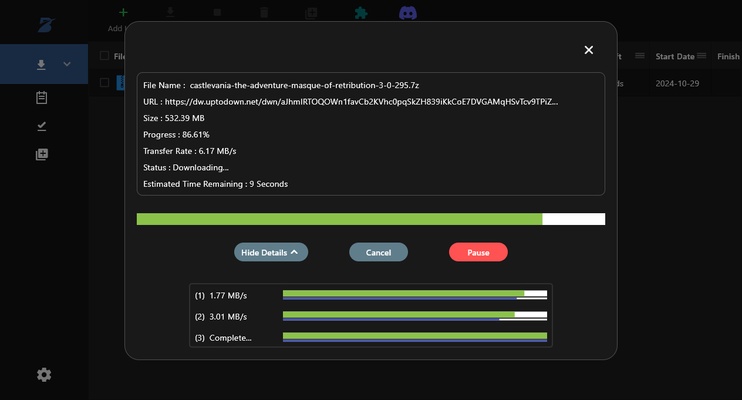Viewport: 742px width, 400px height.
Task: Open the scheduler clipboard icon in sidebar
Action: click(x=42, y=97)
